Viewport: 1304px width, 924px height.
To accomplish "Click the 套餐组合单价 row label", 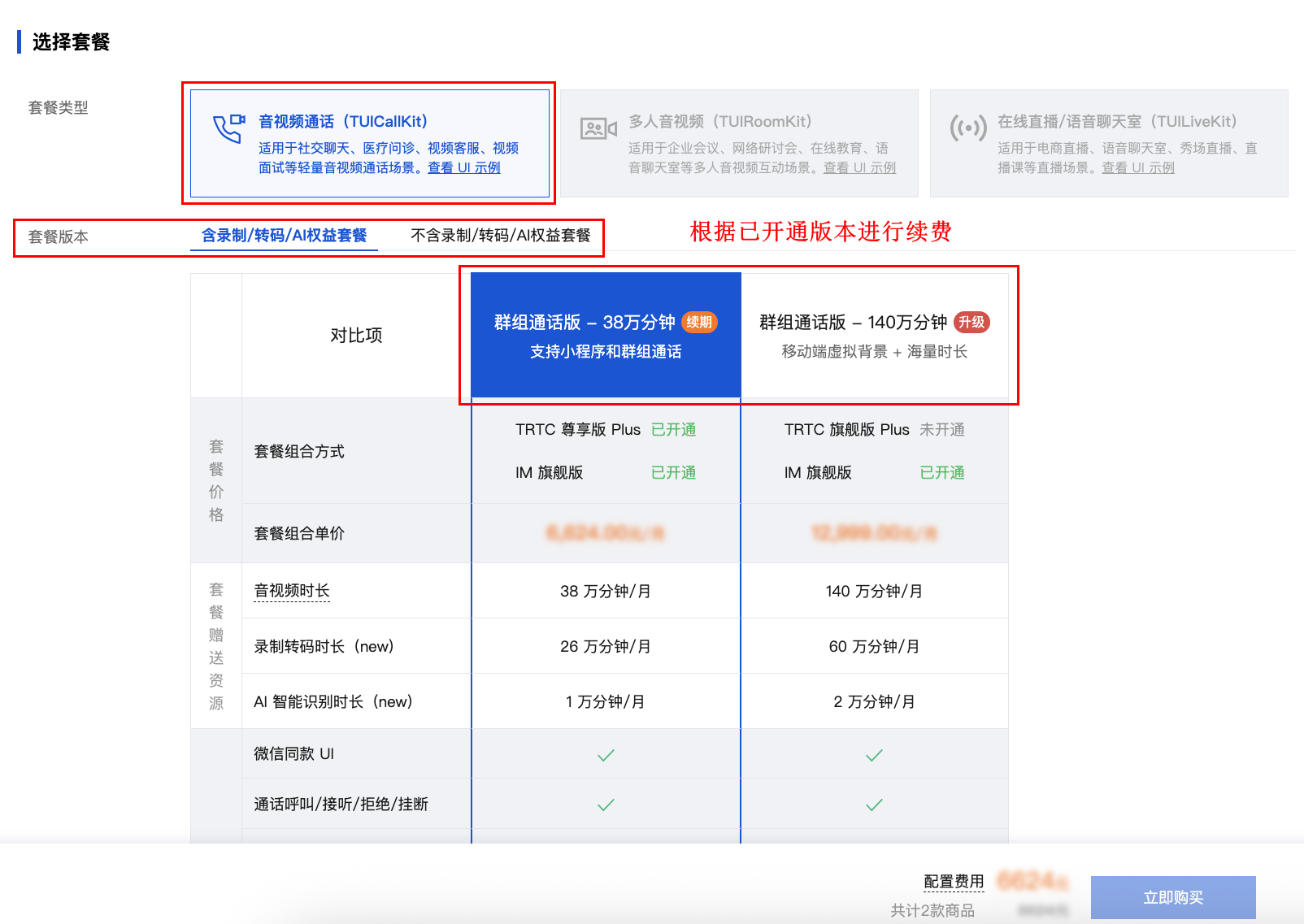I will (299, 533).
